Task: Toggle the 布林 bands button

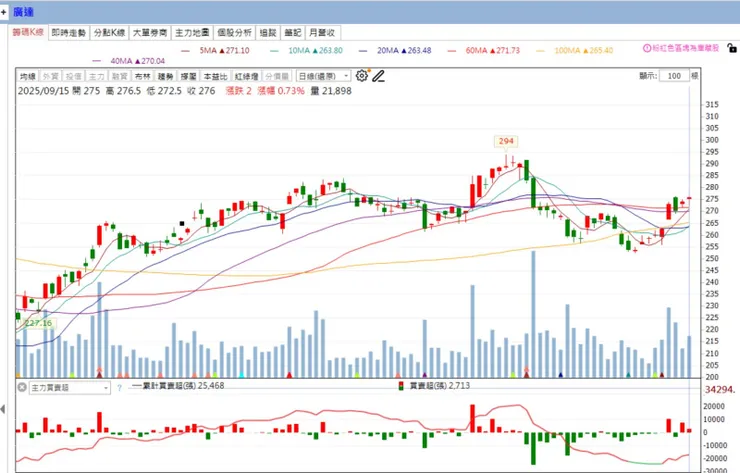Action: click(143, 76)
